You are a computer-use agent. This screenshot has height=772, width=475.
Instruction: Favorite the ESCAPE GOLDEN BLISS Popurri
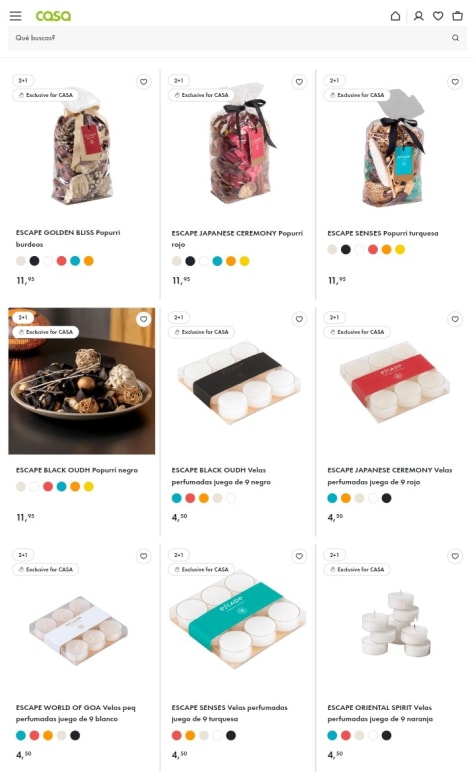click(143, 82)
